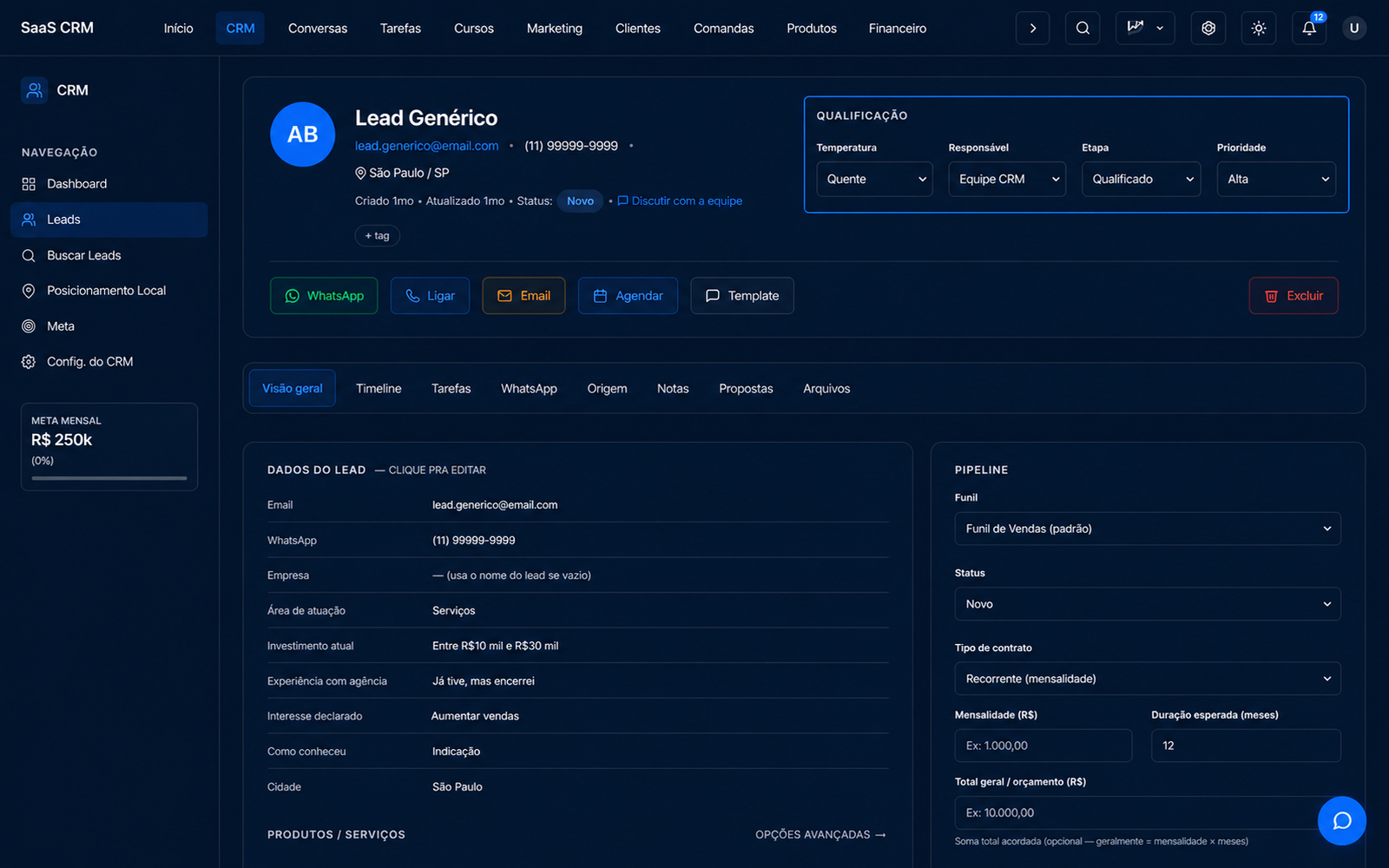Edit the Investimento atual value
This screenshot has height=868, width=1389.
496,646
